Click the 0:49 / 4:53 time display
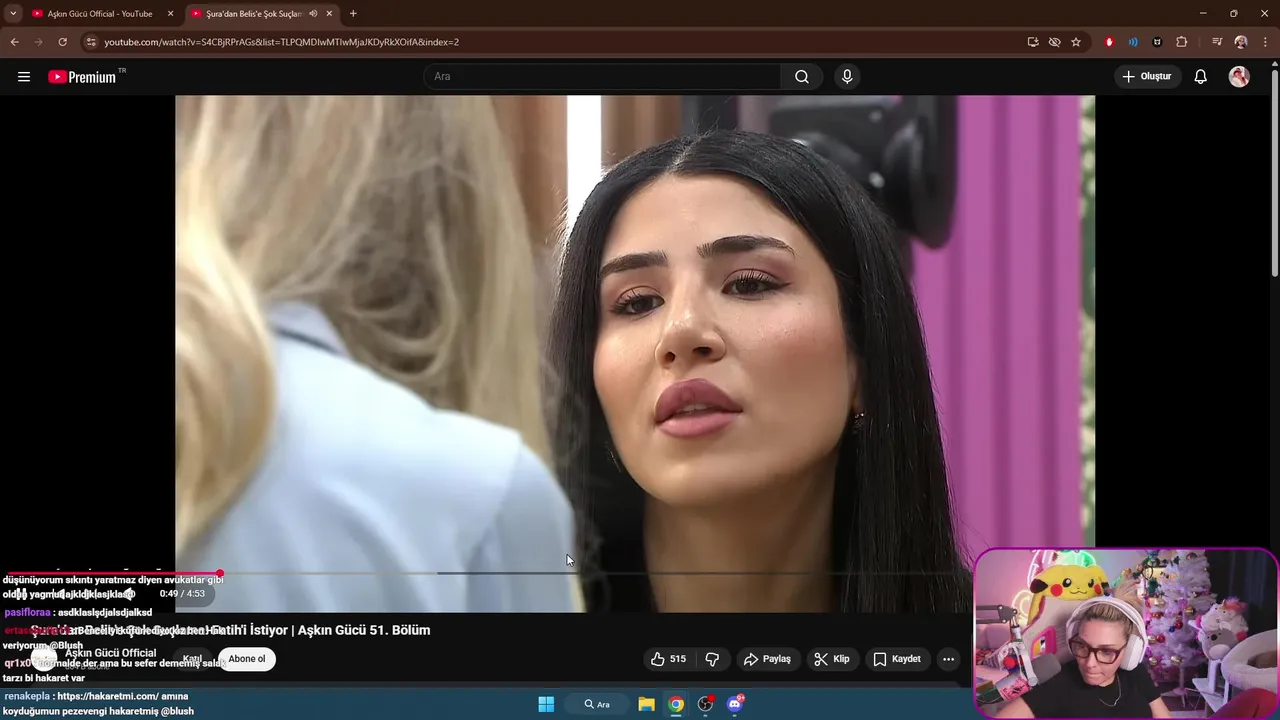 (182, 594)
